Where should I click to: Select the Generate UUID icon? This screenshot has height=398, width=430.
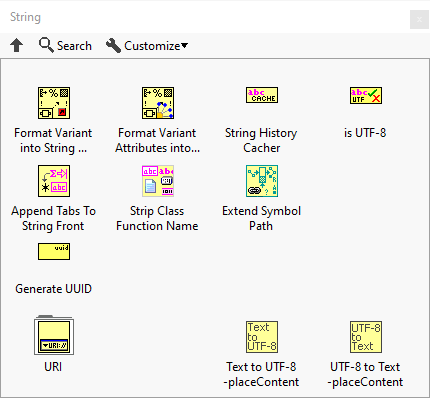click(54, 251)
